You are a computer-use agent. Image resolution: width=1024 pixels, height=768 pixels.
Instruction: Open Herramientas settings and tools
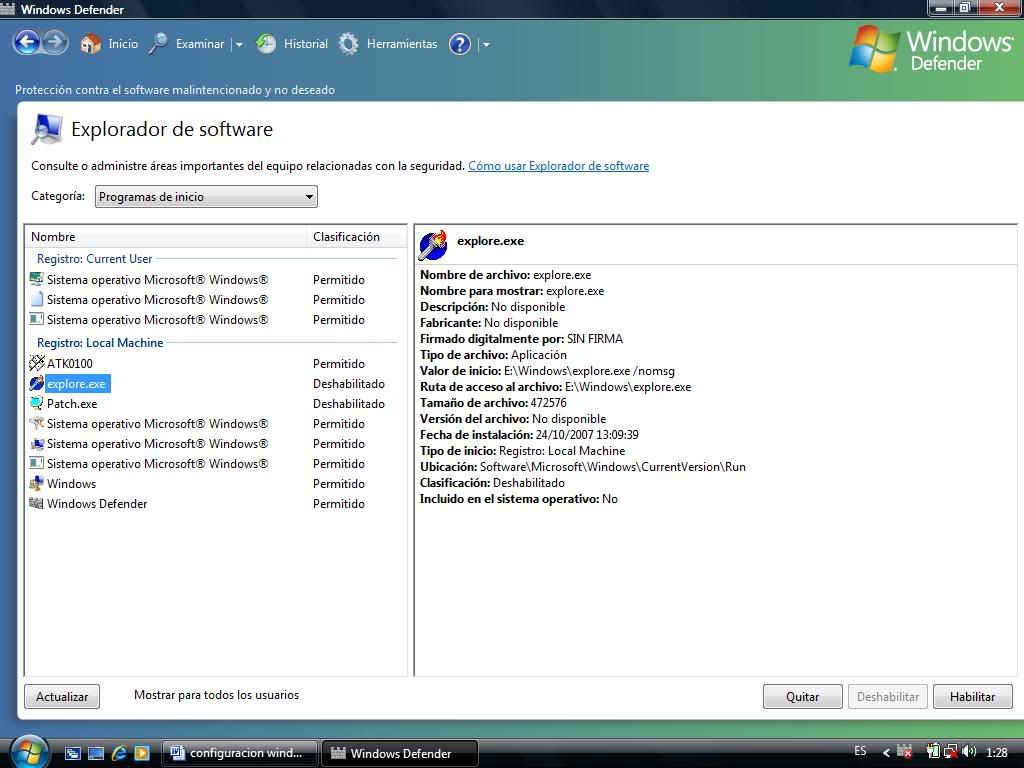[388, 44]
